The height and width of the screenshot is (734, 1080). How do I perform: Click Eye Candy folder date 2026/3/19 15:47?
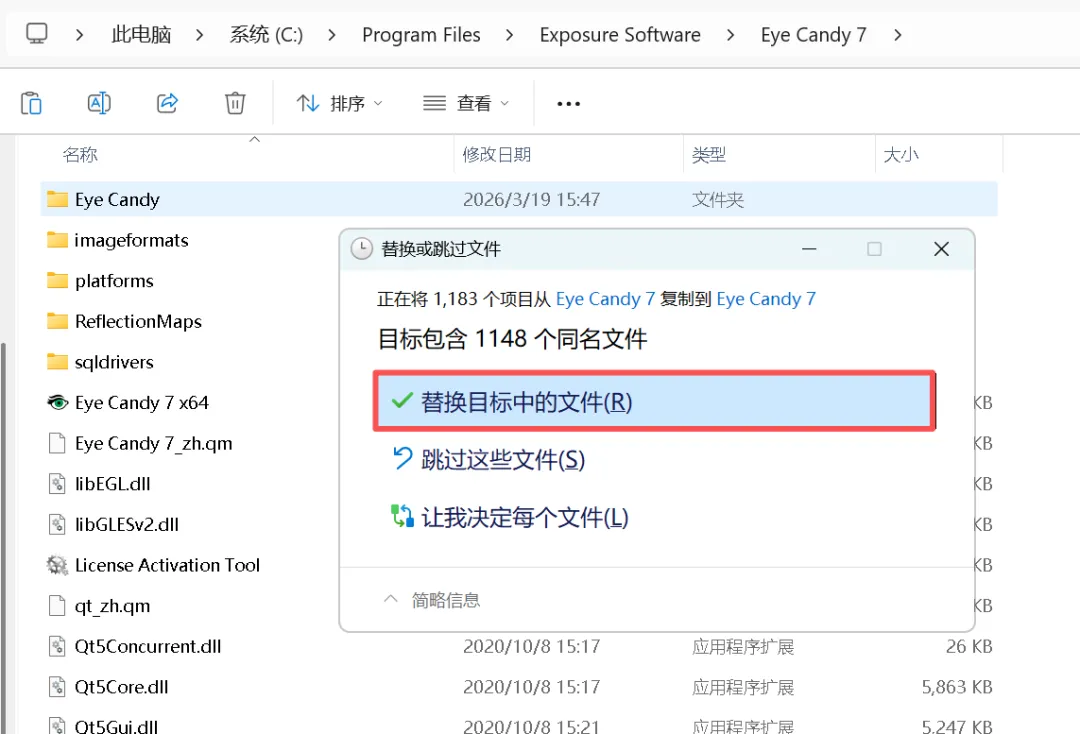531,199
